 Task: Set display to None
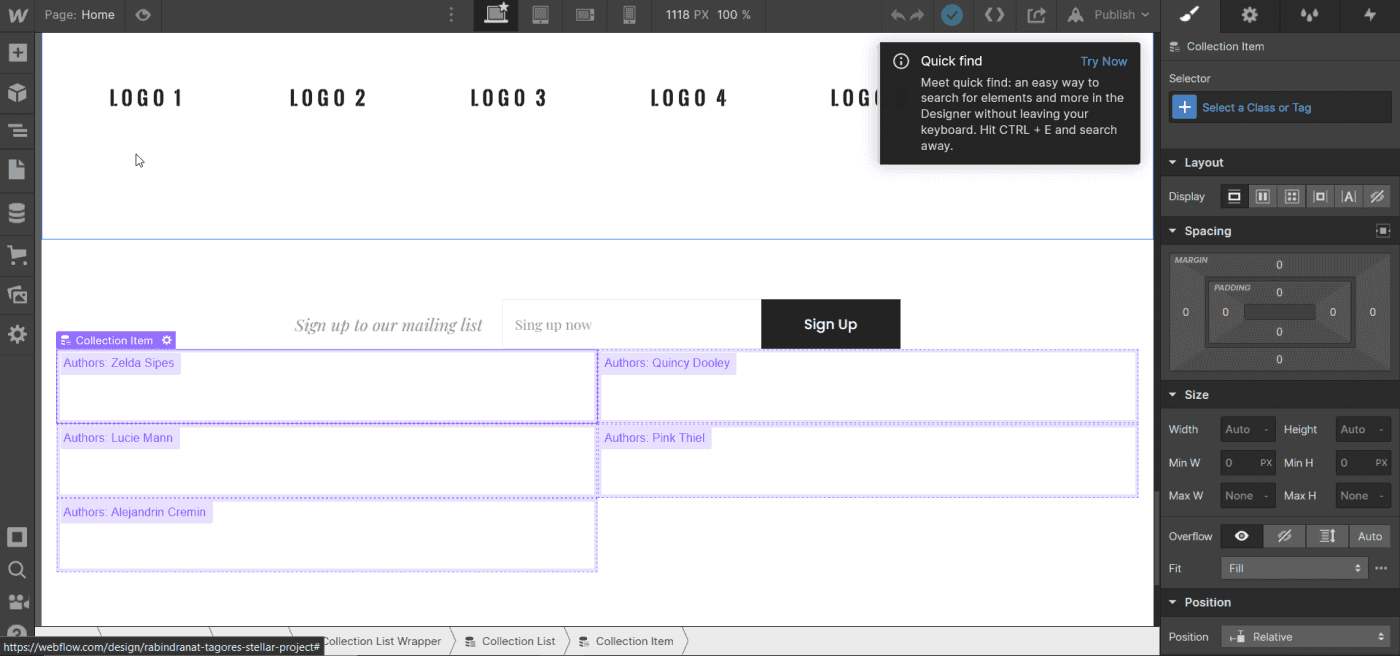tap(1377, 196)
